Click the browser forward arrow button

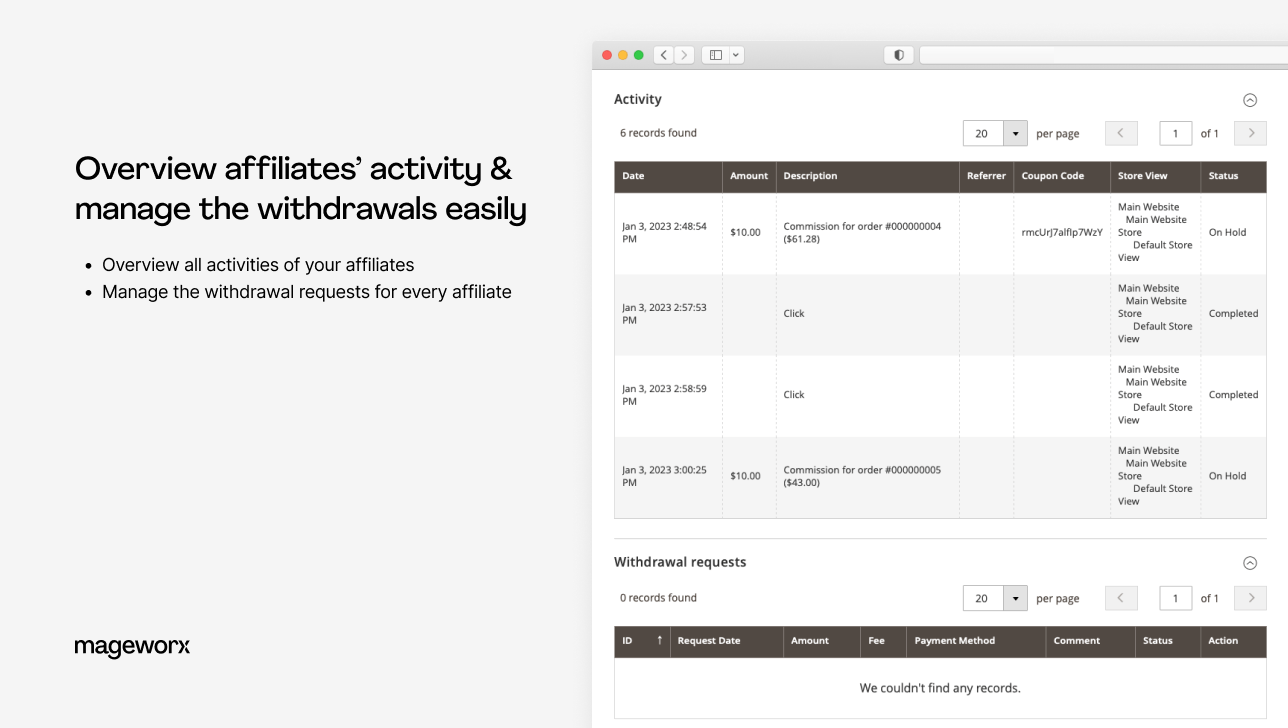click(685, 55)
